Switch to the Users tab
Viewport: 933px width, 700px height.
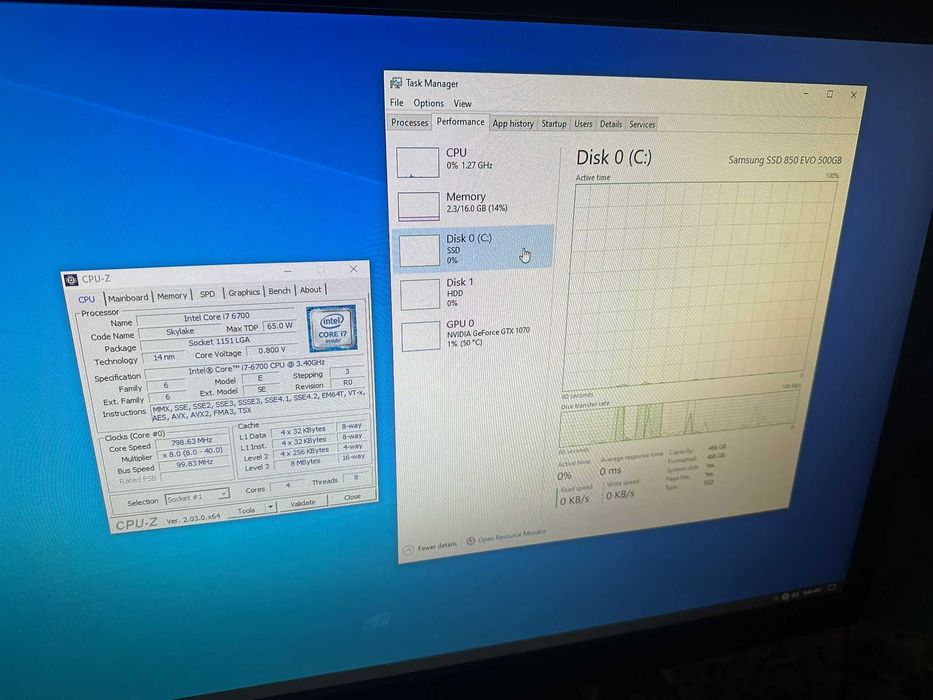click(583, 124)
